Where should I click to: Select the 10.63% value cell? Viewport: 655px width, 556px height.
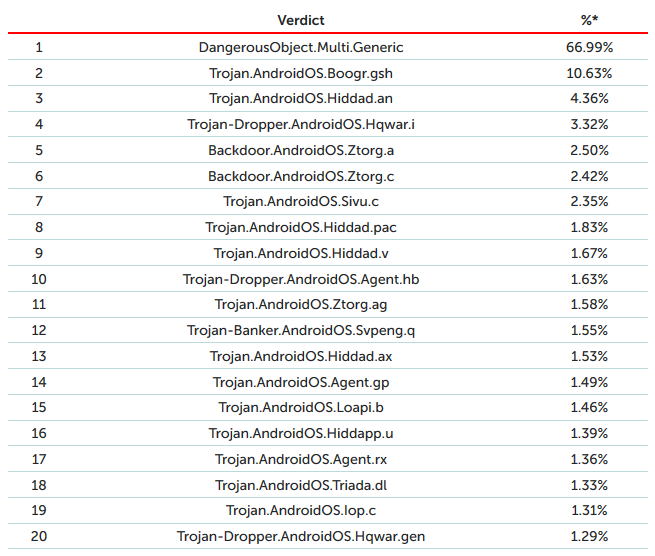pos(588,73)
